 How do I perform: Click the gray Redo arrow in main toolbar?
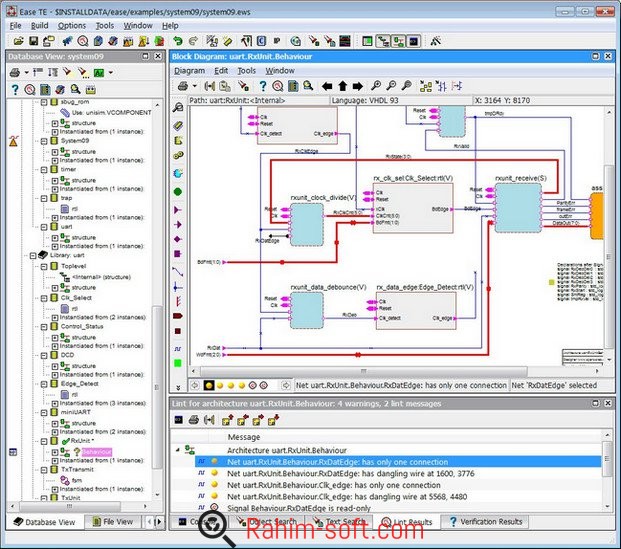pyautogui.click(x=193, y=41)
